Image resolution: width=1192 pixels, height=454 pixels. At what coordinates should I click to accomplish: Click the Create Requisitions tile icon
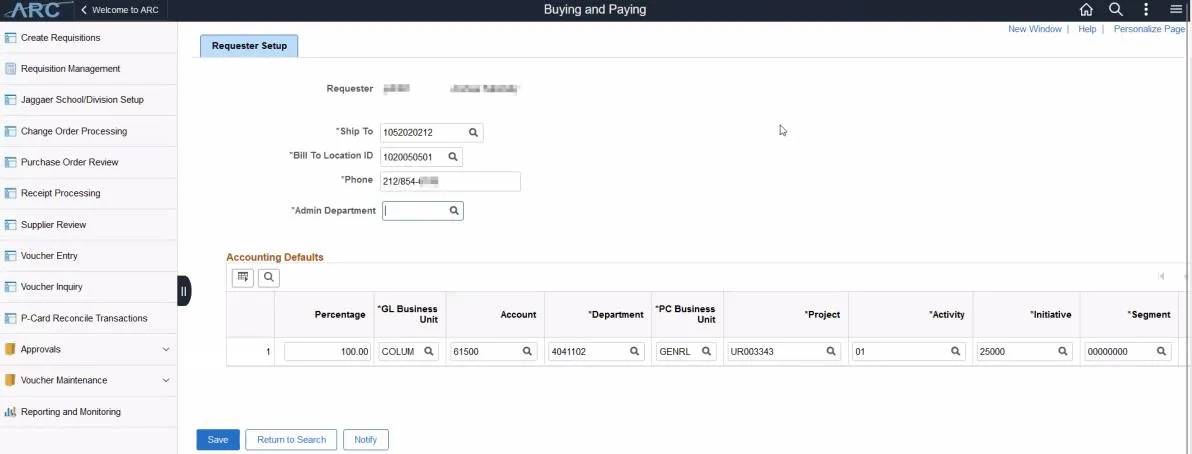click(x=11, y=38)
